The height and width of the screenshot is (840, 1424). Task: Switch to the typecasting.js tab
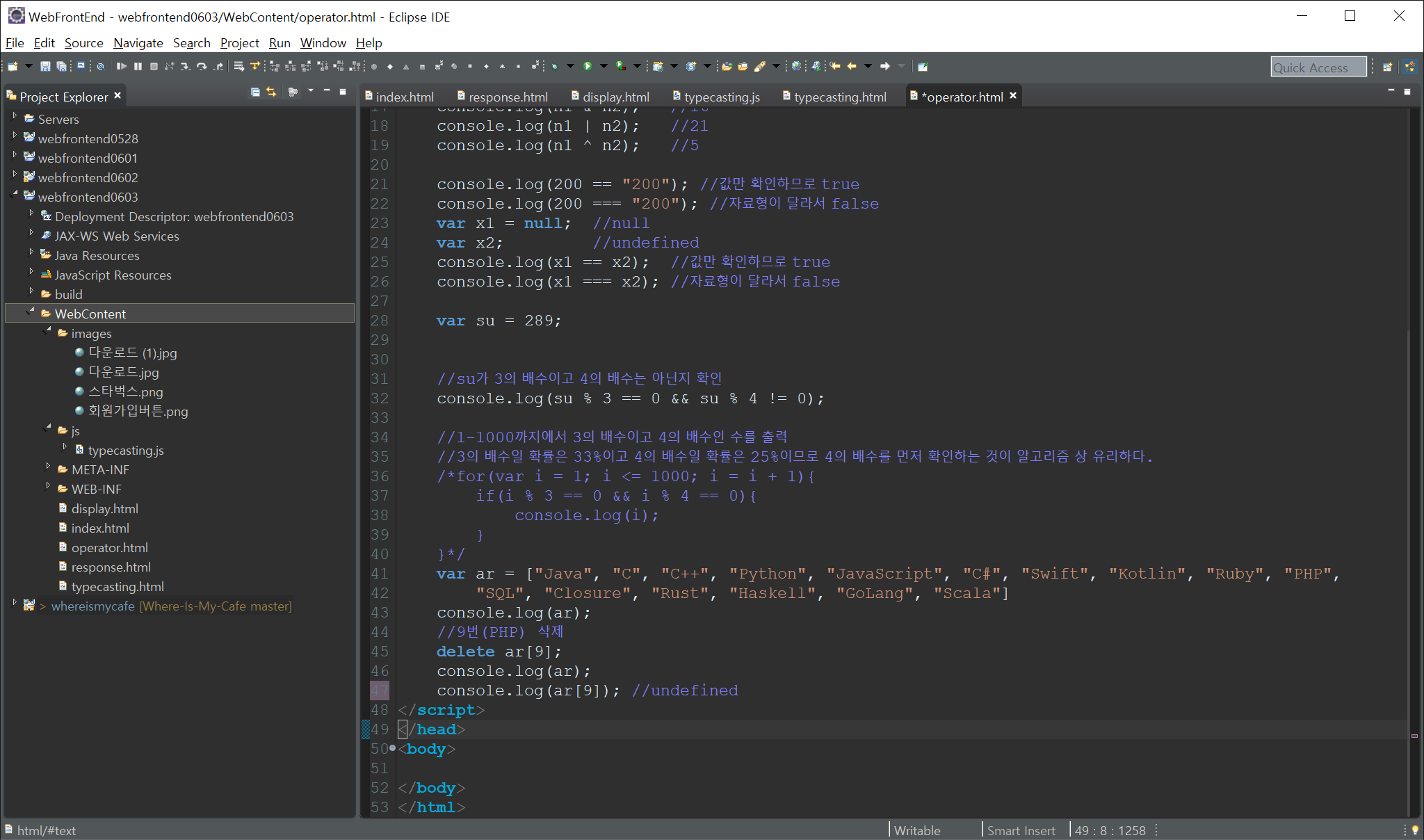pos(721,97)
